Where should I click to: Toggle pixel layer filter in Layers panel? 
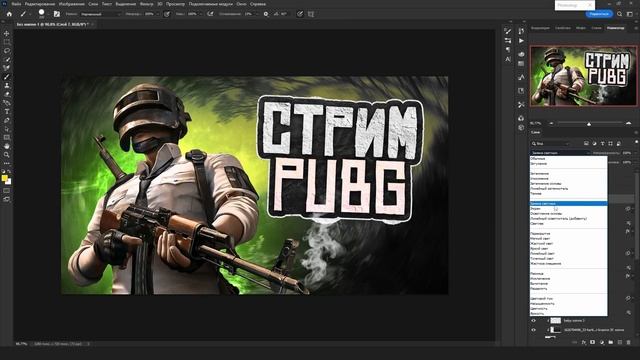click(x=586, y=144)
